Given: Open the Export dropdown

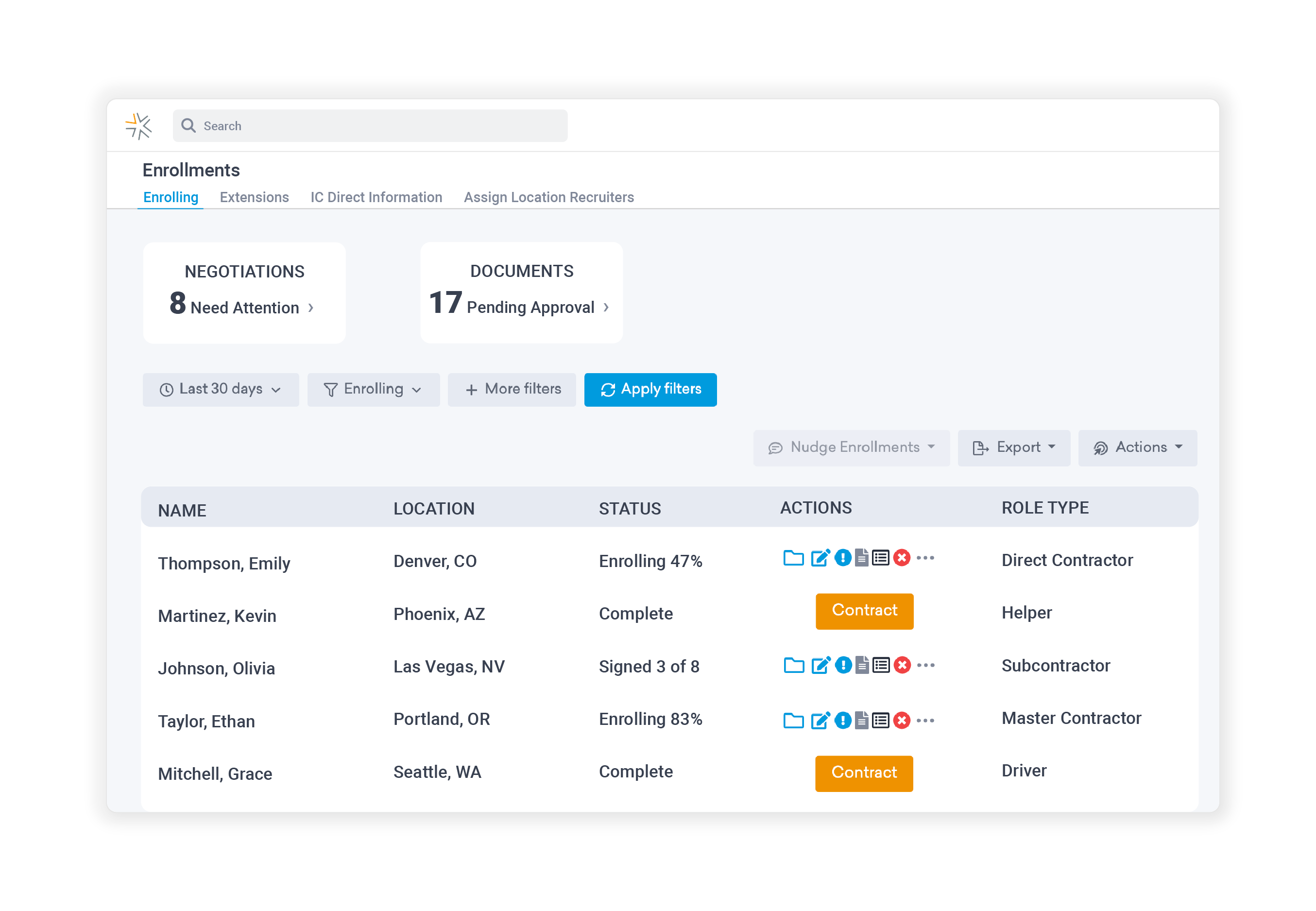Looking at the screenshot, I should (1014, 447).
